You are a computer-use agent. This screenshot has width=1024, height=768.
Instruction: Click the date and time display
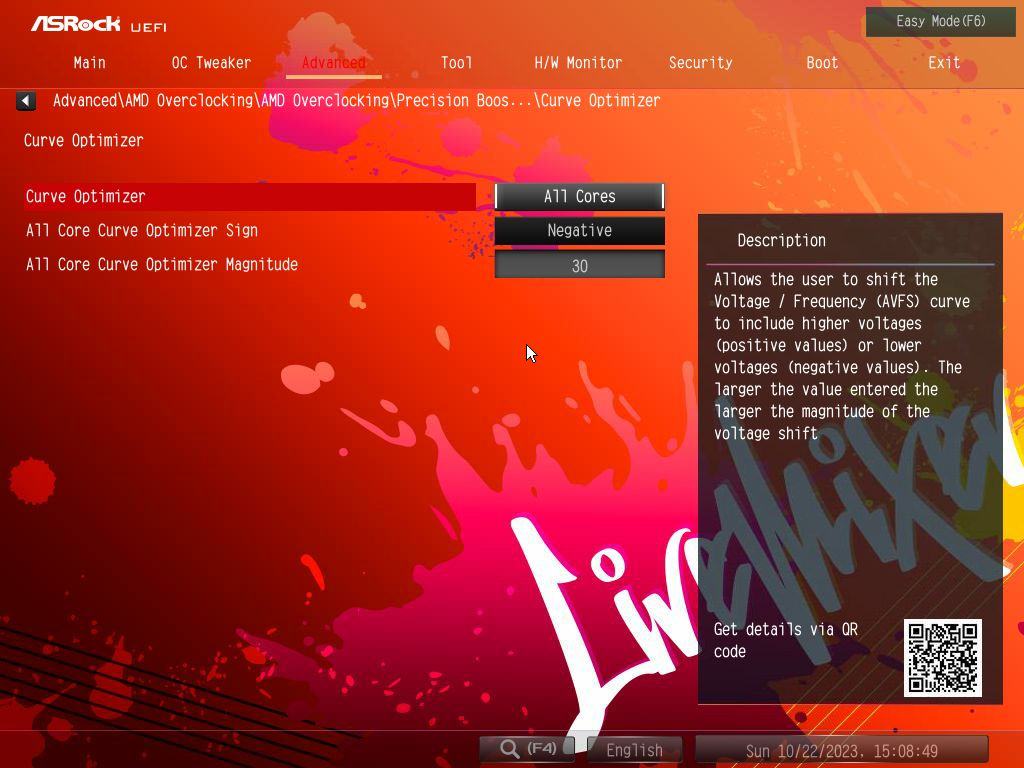click(841, 750)
